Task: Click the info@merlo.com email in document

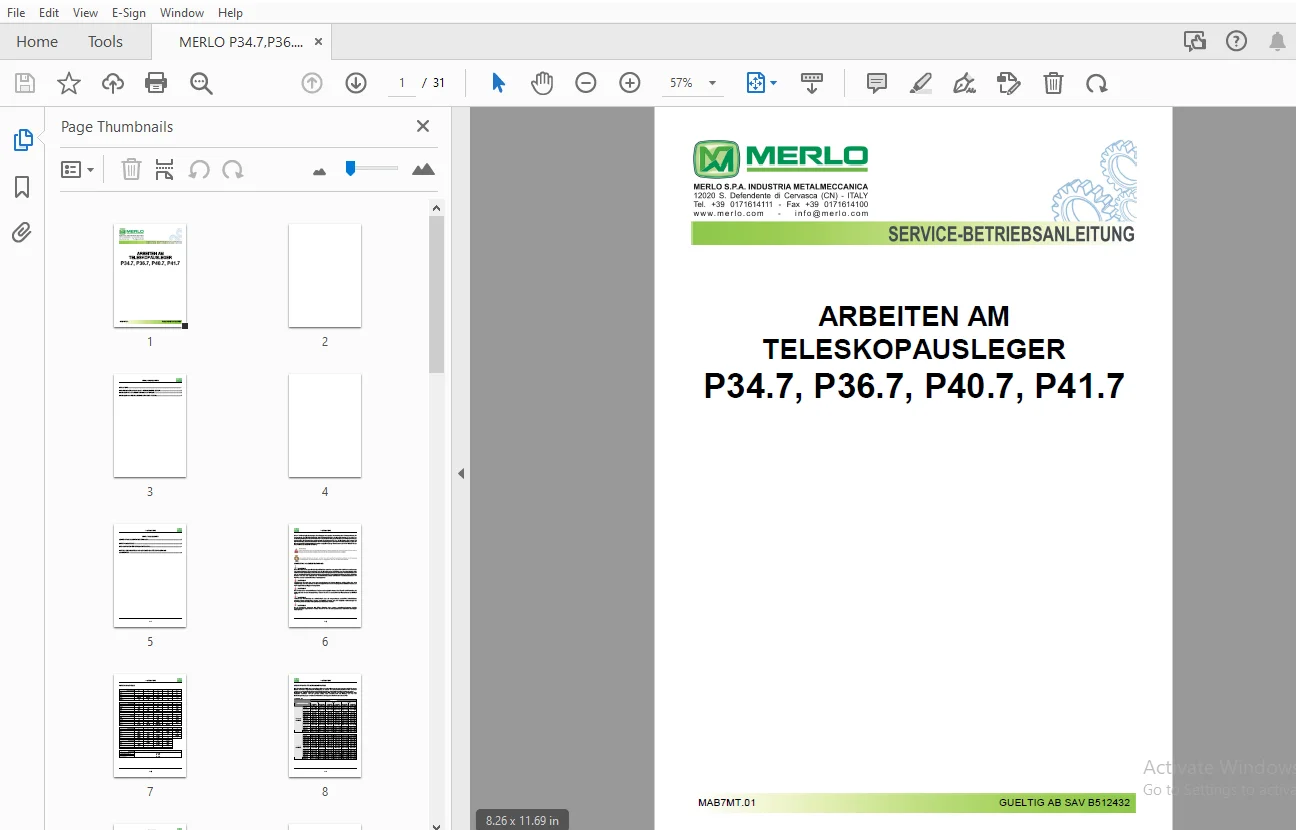Action: pyautogui.click(x=832, y=213)
